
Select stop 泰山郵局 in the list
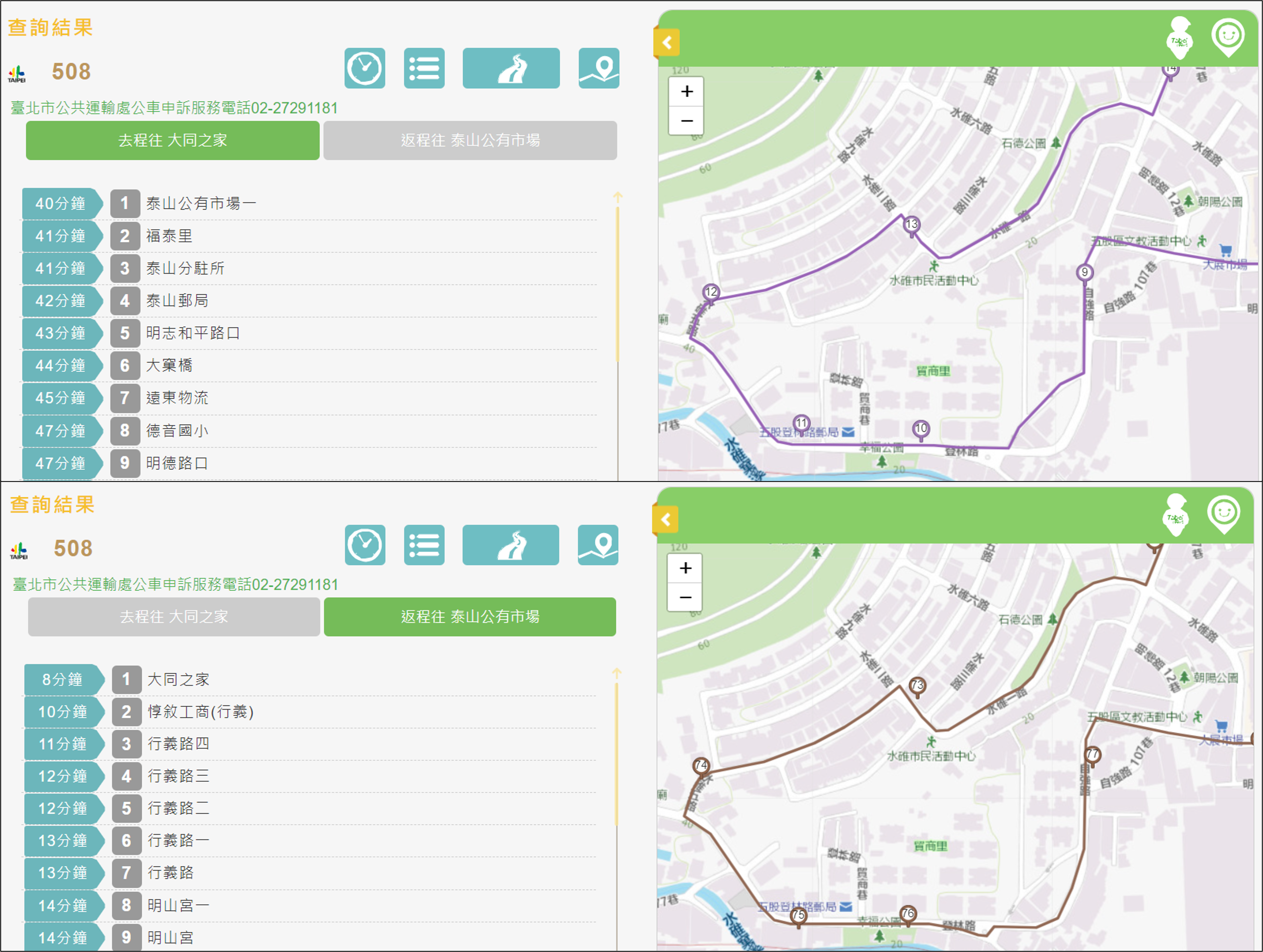[177, 301]
